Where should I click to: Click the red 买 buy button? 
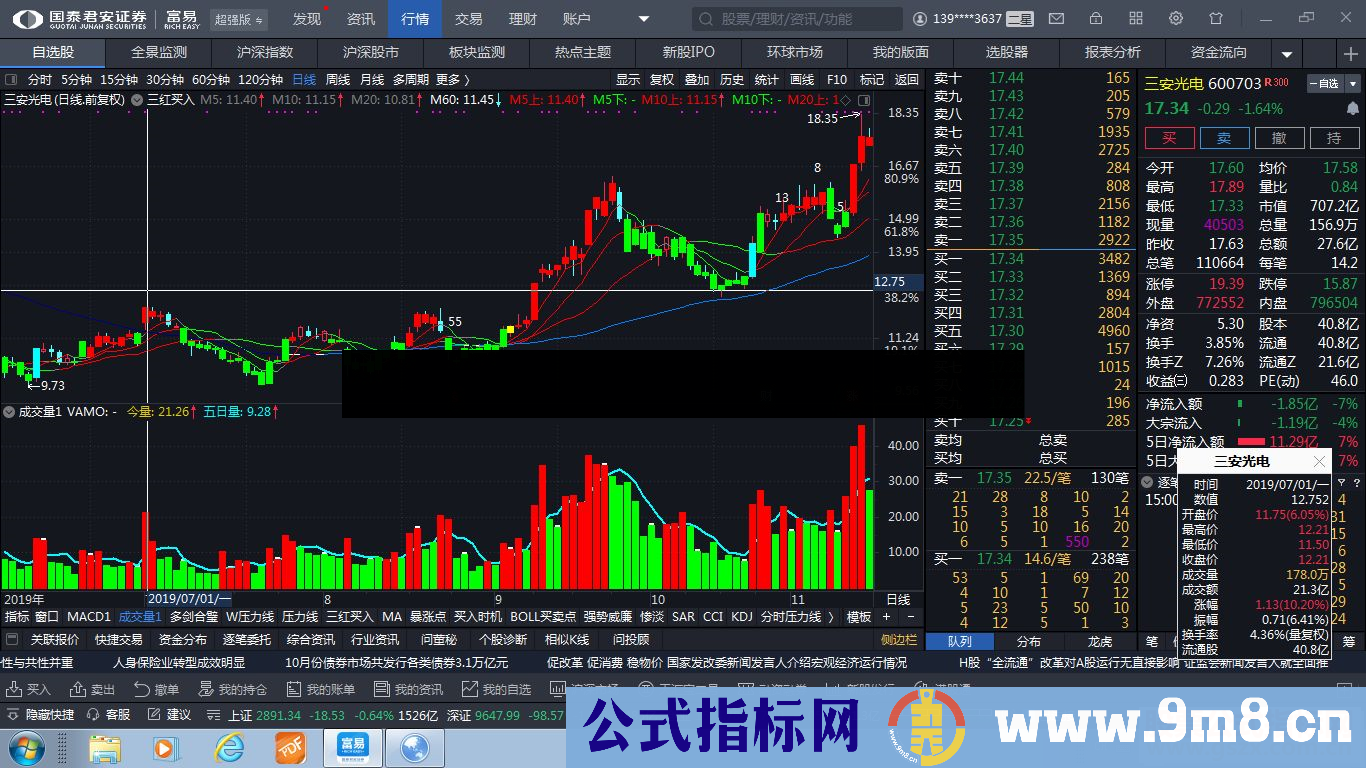pyautogui.click(x=1170, y=137)
